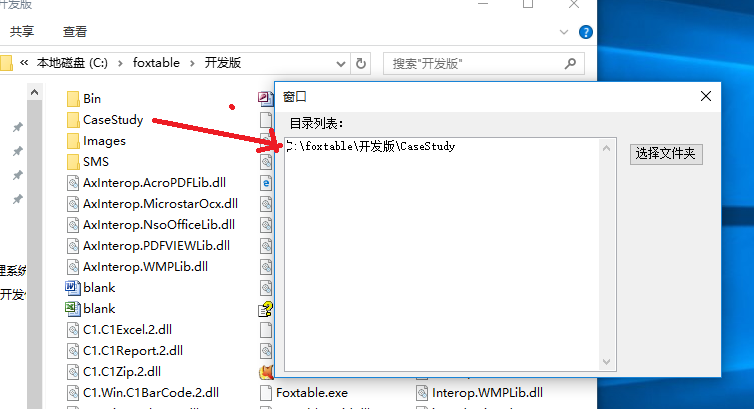Image resolution: width=754 pixels, height=409 pixels.
Task: Click the 选择文件夹 button
Action: pyautogui.click(x=666, y=154)
